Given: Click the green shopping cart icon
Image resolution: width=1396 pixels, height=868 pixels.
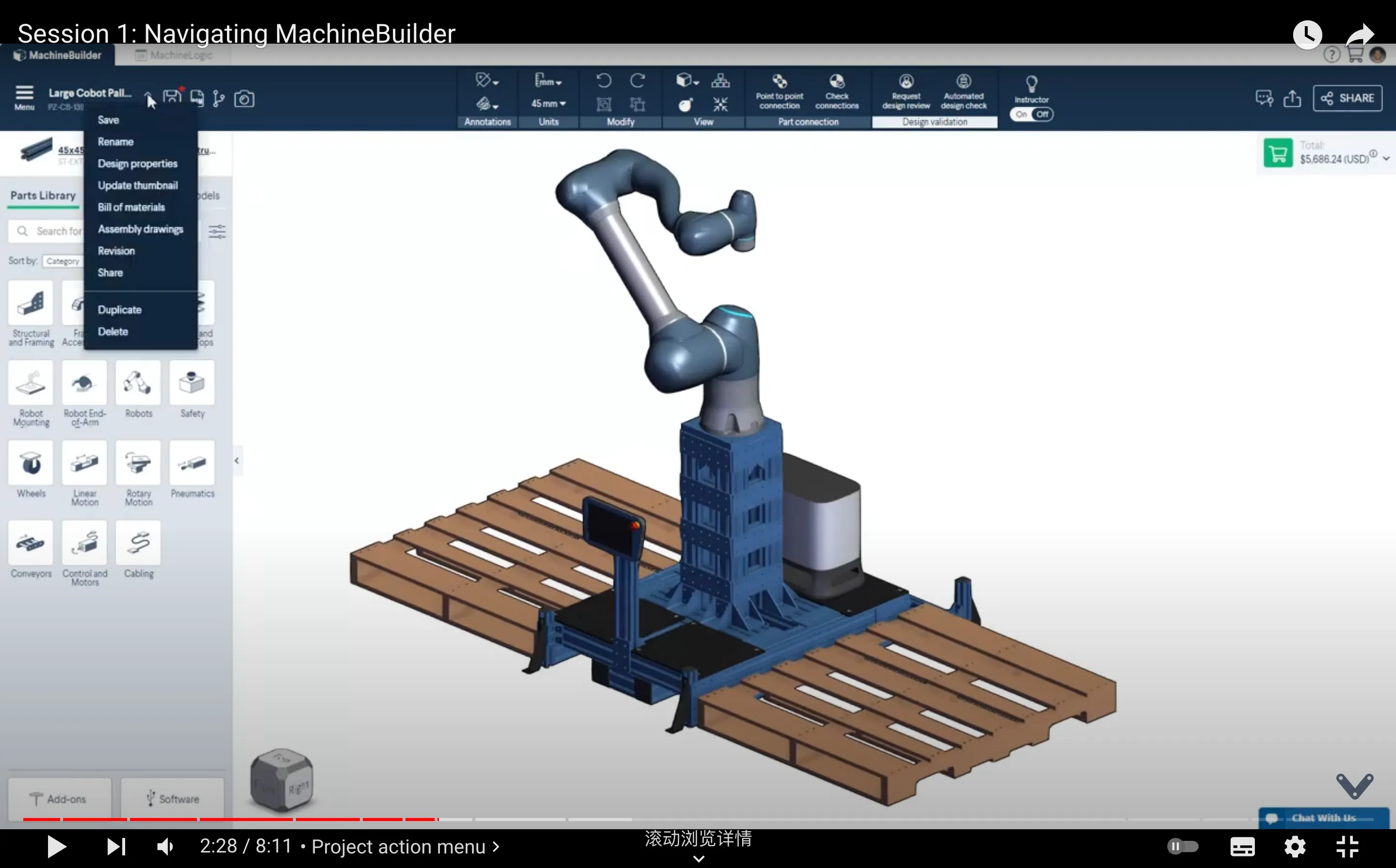Looking at the screenshot, I should pyautogui.click(x=1278, y=153).
